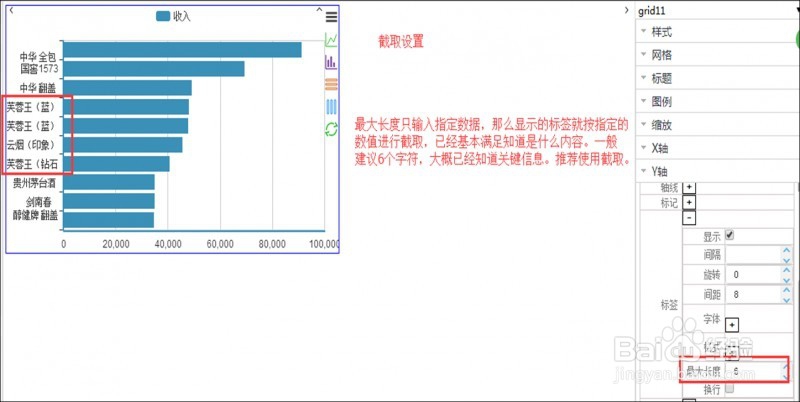Expand the X轴 section
Image resolution: width=800 pixels, height=402 pixels.
pos(717,148)
